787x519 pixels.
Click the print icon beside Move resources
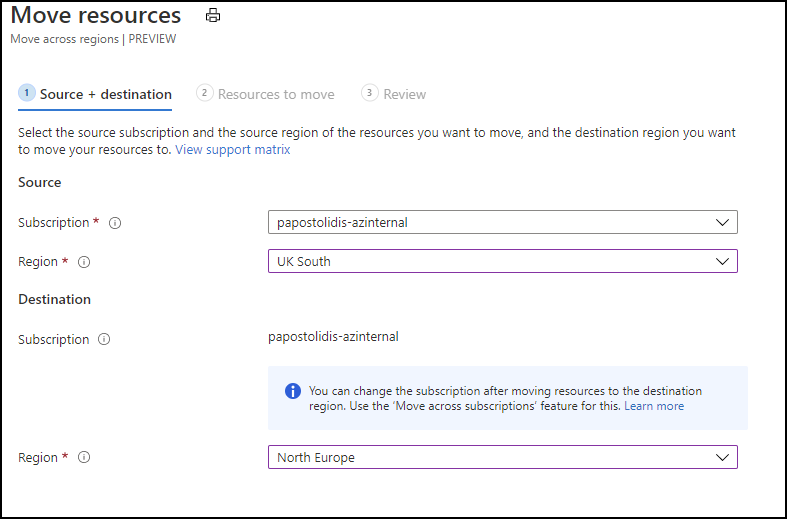[x=212, y=16]
